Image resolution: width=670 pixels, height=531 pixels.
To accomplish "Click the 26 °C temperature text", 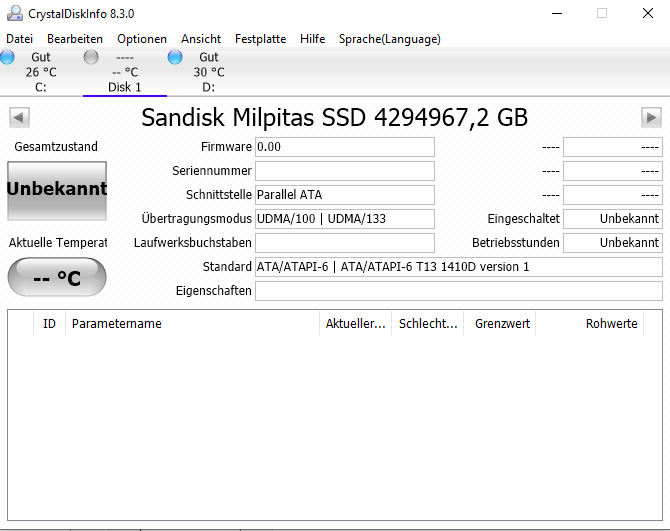I will (41, 72).
